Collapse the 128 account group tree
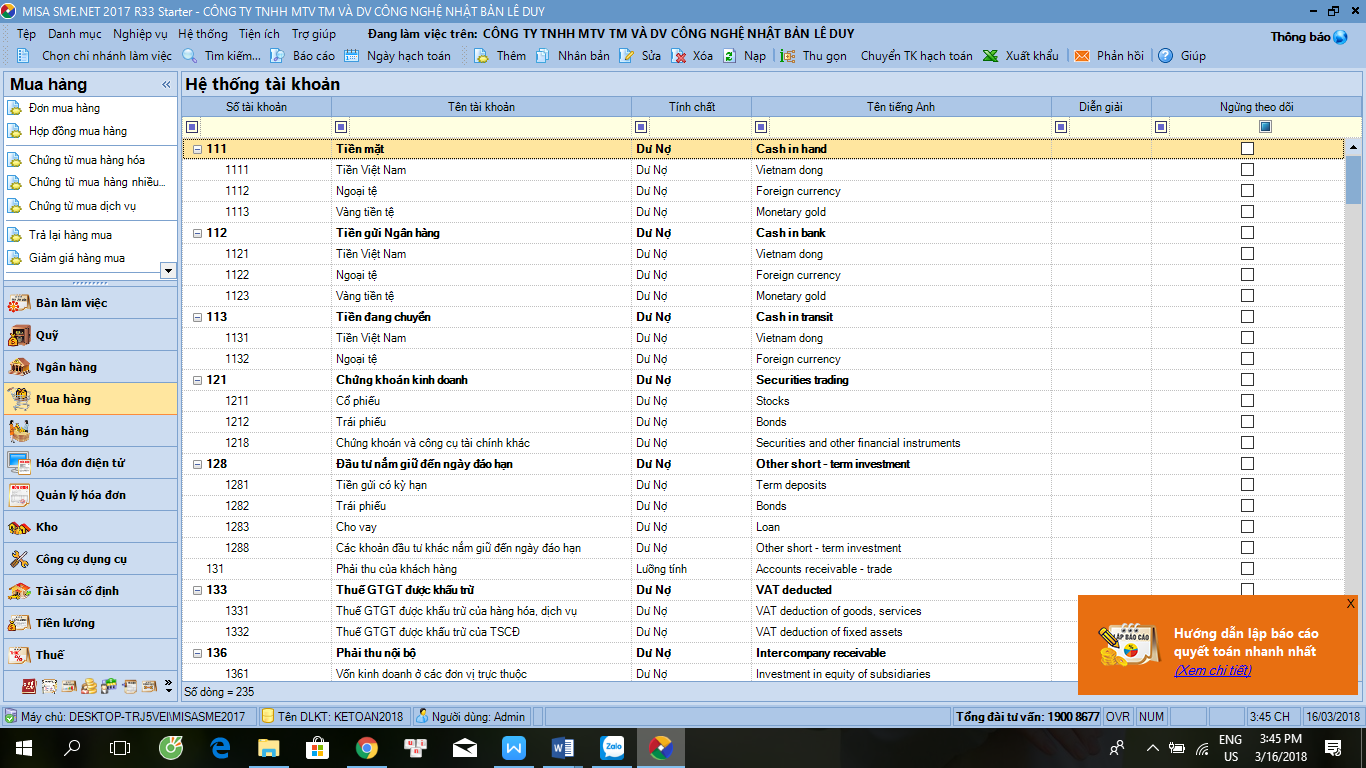1366x768 pixels. pos(197,464)
